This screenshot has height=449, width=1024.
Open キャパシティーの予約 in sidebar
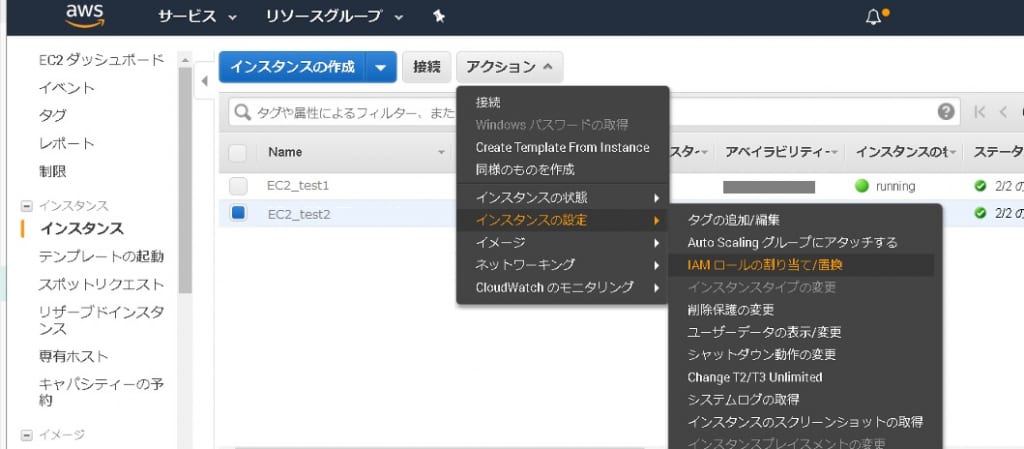[101, 392]
